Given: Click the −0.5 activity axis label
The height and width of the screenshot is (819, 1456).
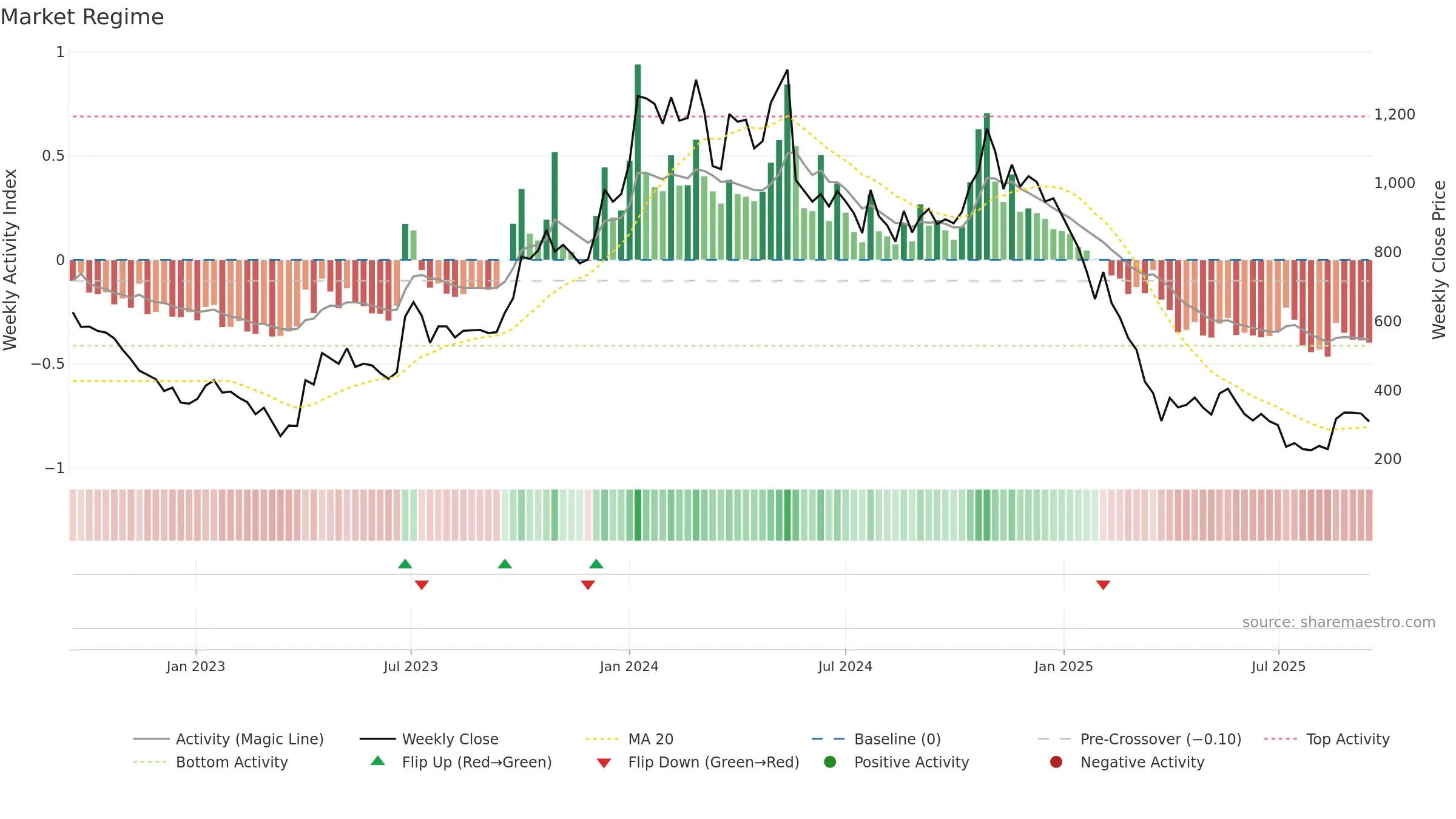Looking at the screenshot, I should (48, 364).
